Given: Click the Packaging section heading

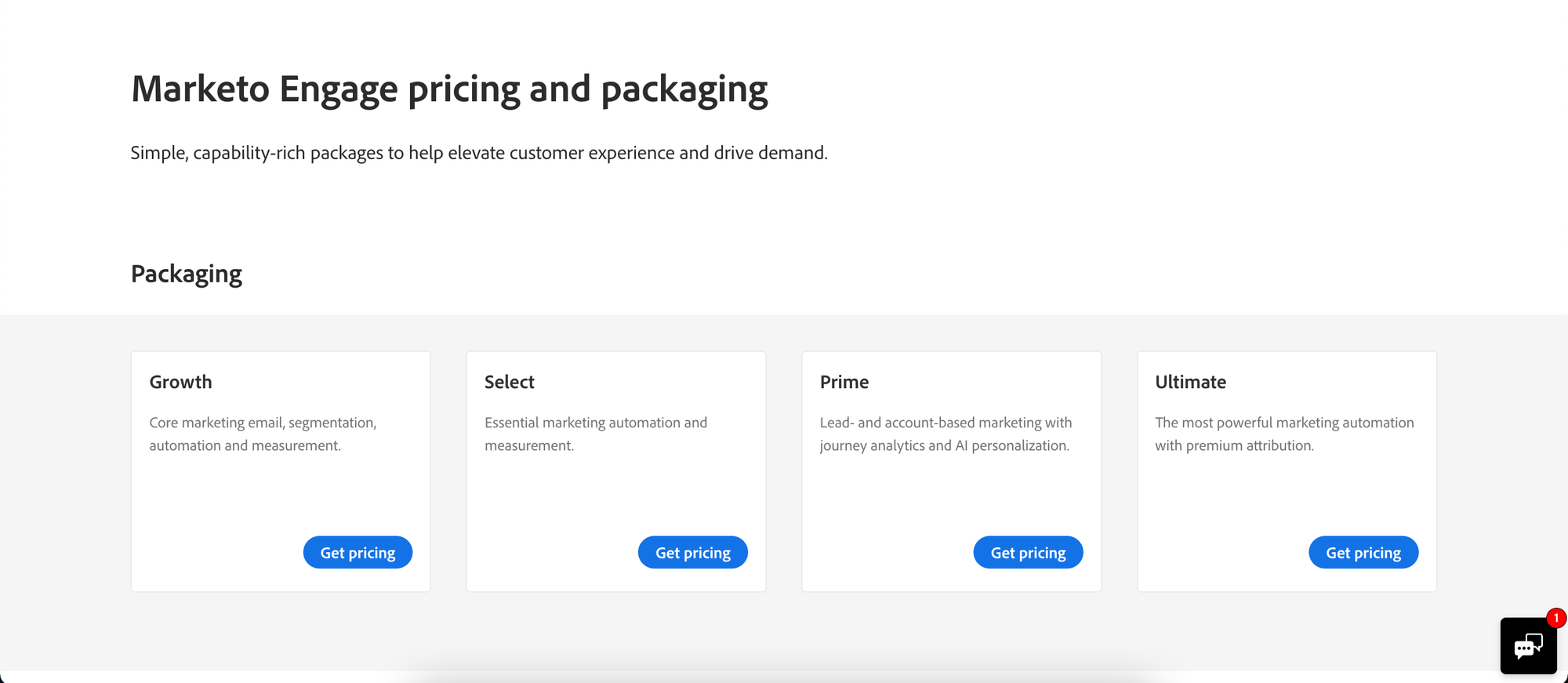Looking at the screenshot, I should tap(186, 273).
